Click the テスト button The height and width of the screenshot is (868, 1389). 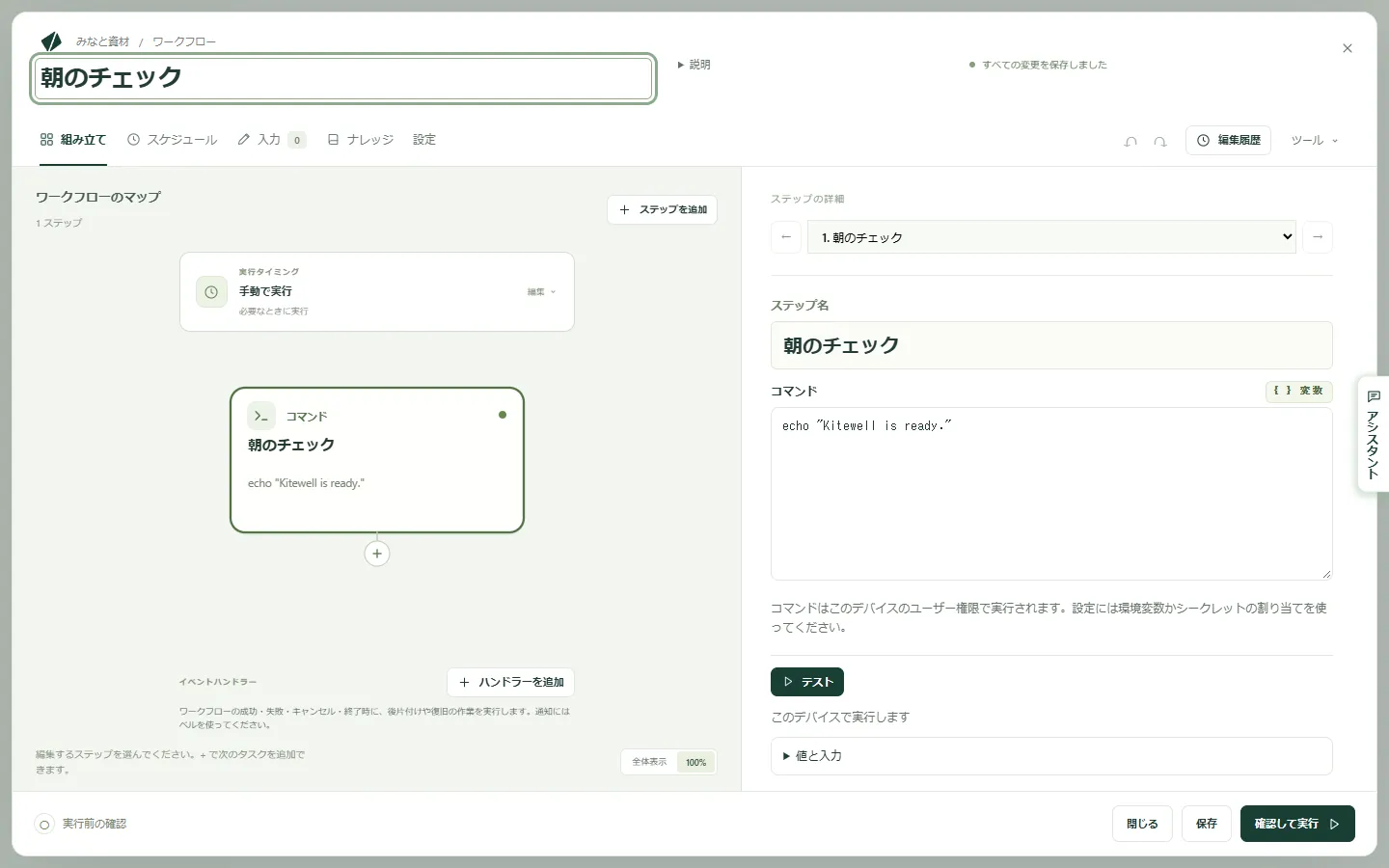[807, 682]
